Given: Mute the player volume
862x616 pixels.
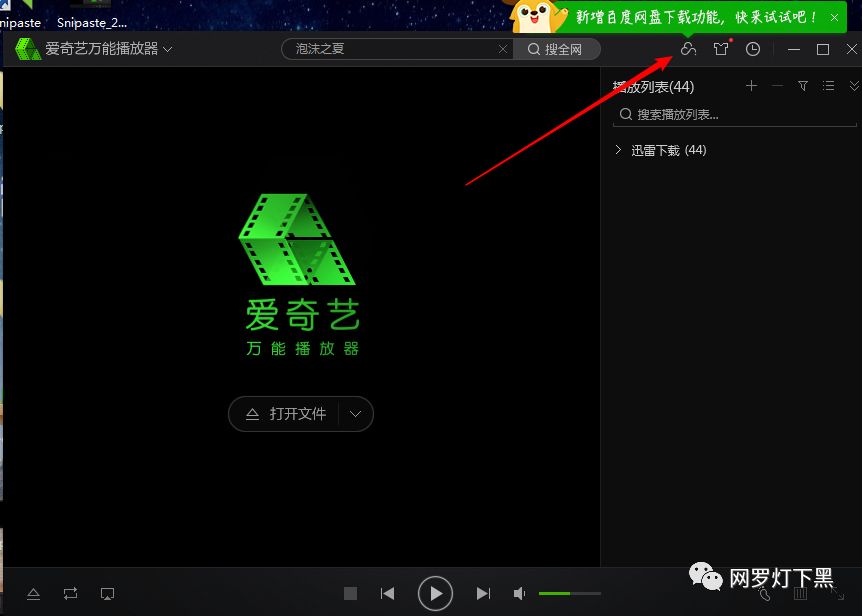Looking at the screenshot, I should coord(521,593).
